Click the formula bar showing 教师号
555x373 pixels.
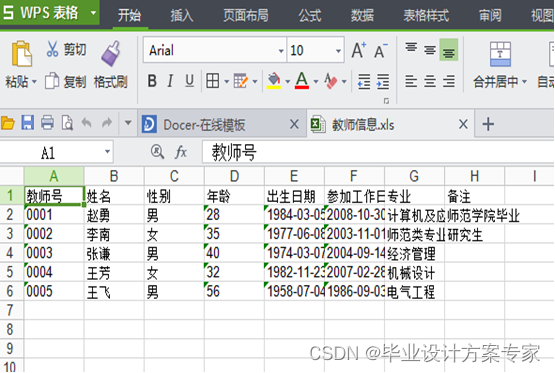(378, 152)
